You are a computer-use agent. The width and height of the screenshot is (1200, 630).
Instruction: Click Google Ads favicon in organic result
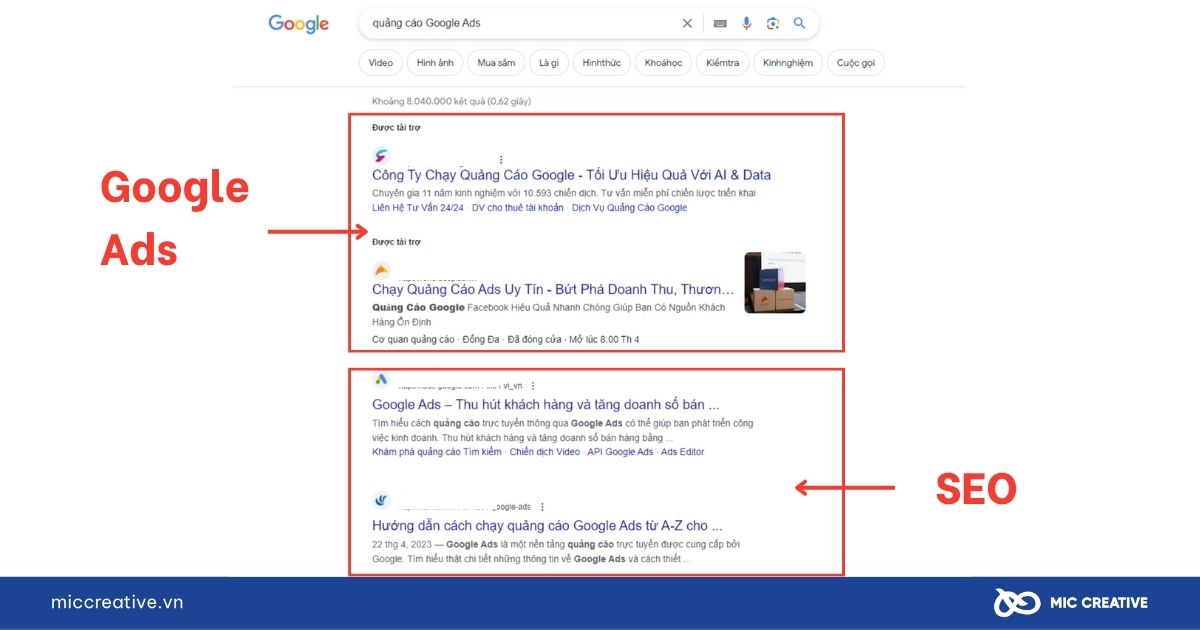click(381, 379)
